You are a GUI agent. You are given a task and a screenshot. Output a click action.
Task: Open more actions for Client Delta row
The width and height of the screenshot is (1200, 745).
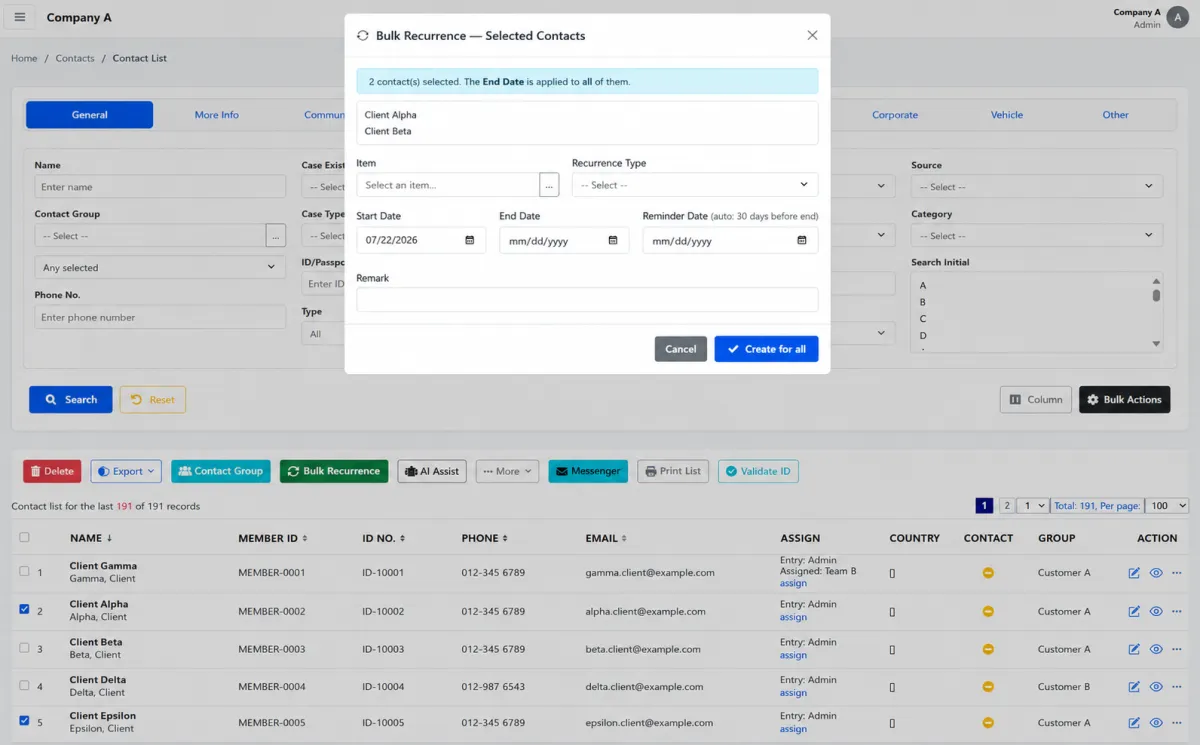click(x=1176, y=687)
